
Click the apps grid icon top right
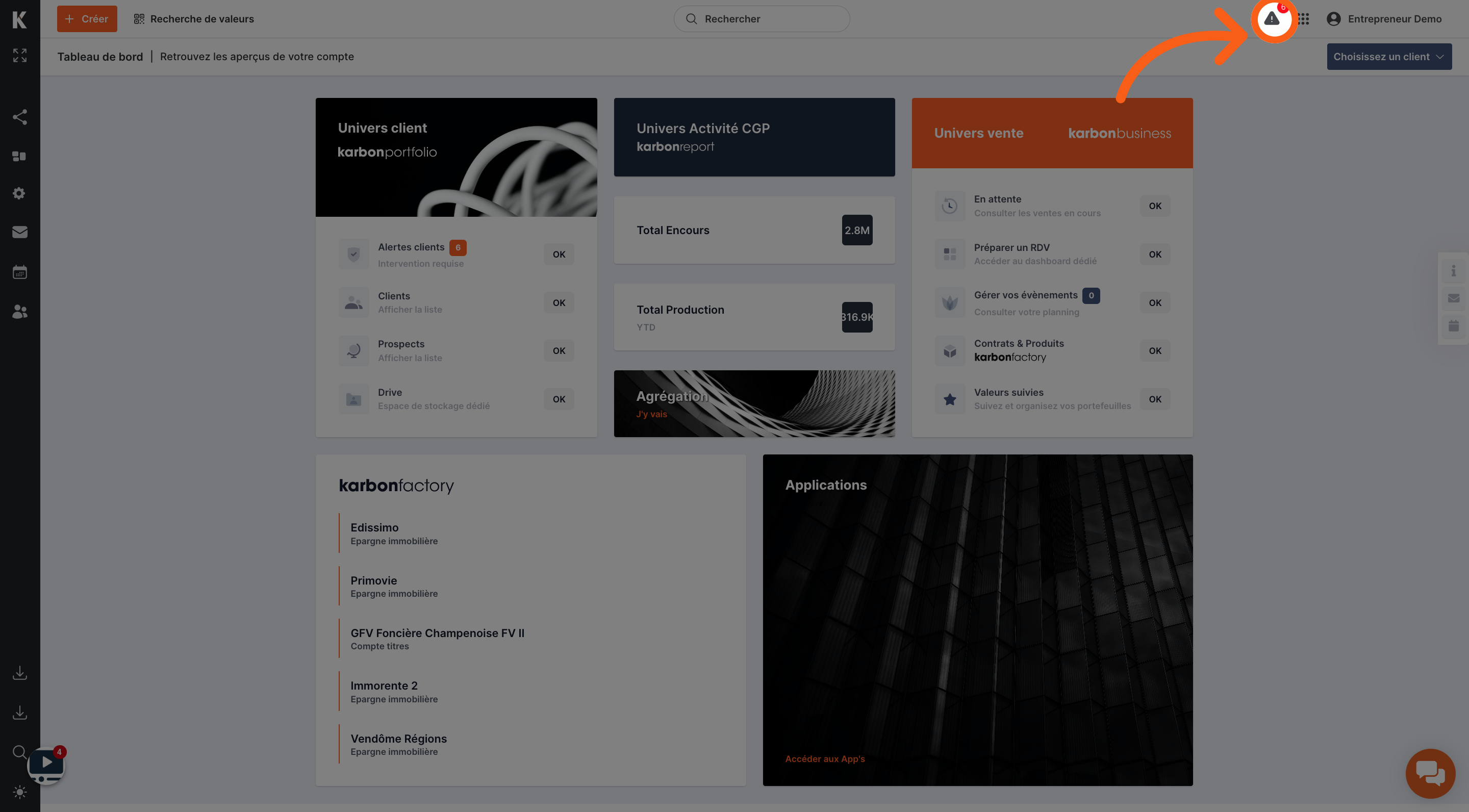[1303, 19]
